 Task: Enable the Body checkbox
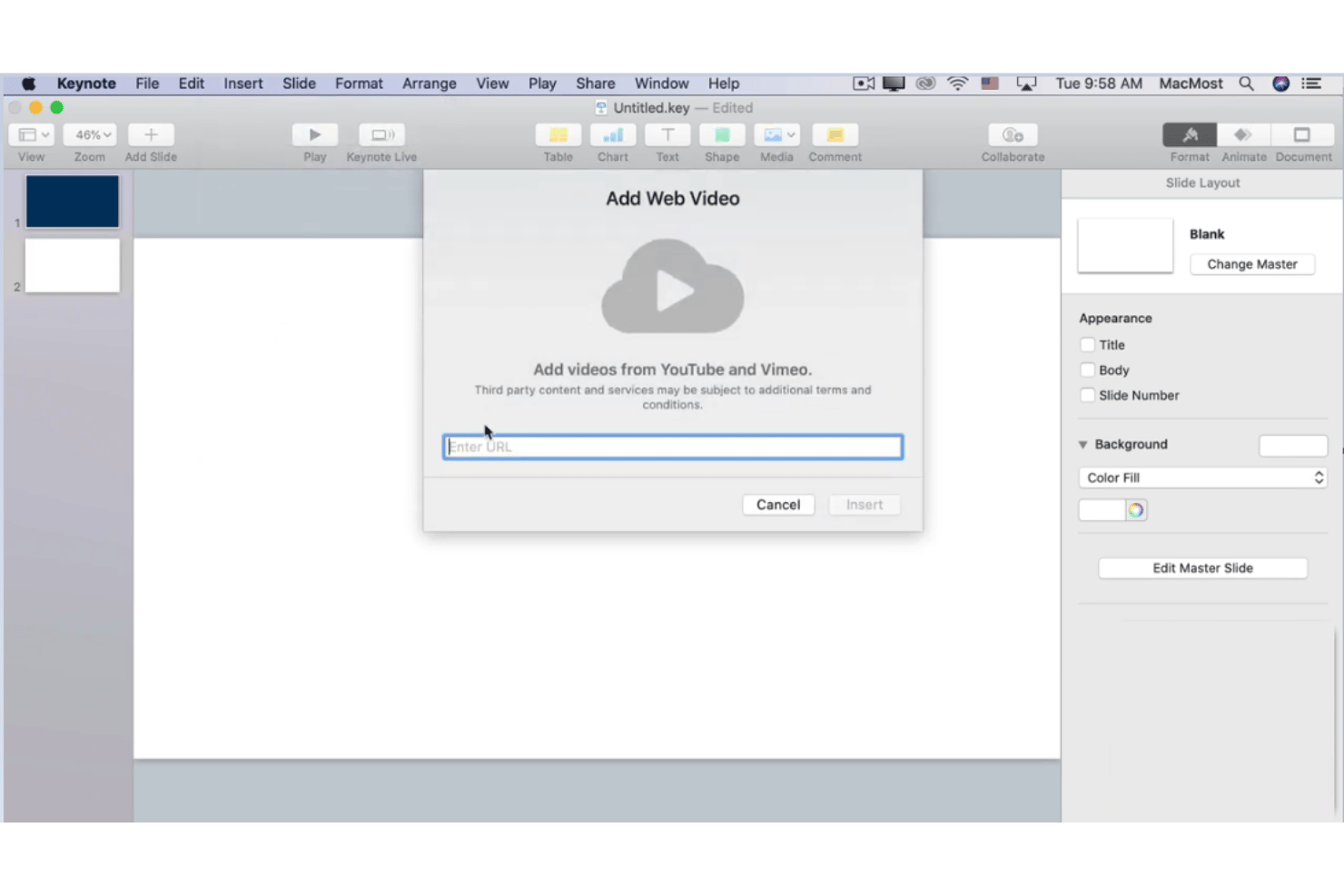pyautogui.click(x=1088, y=370)
